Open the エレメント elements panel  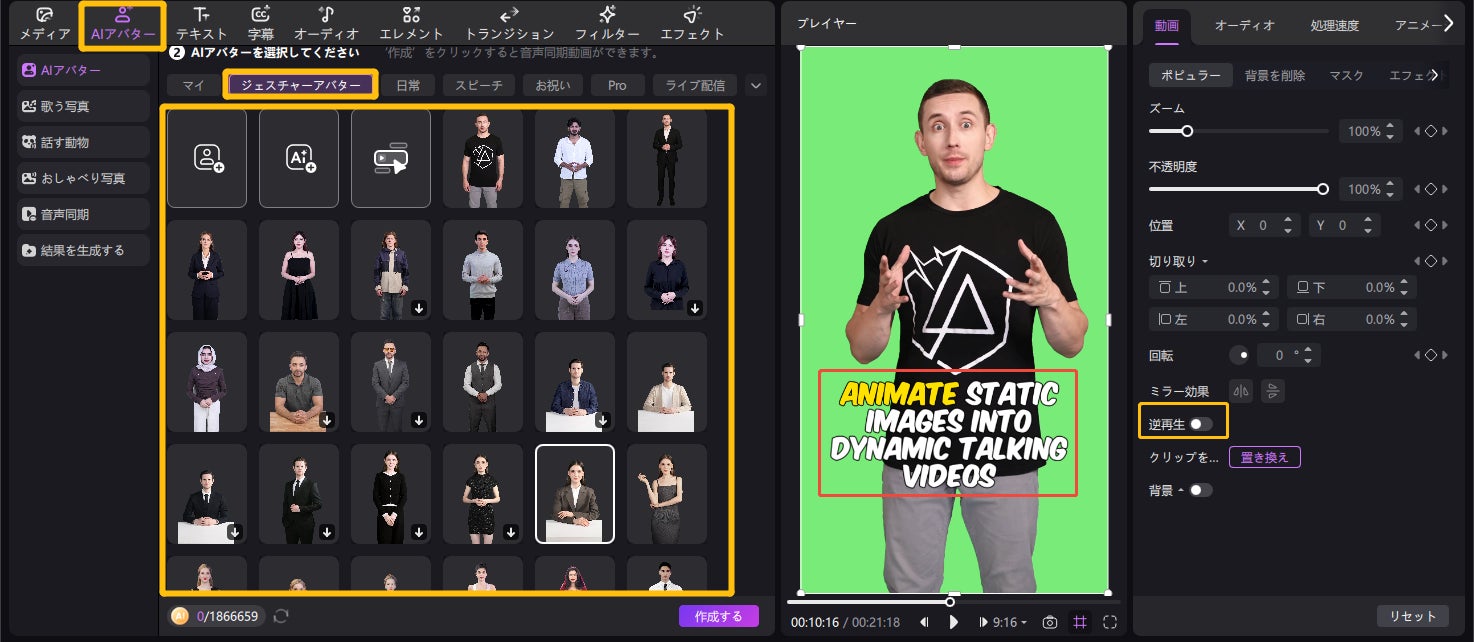411,24
